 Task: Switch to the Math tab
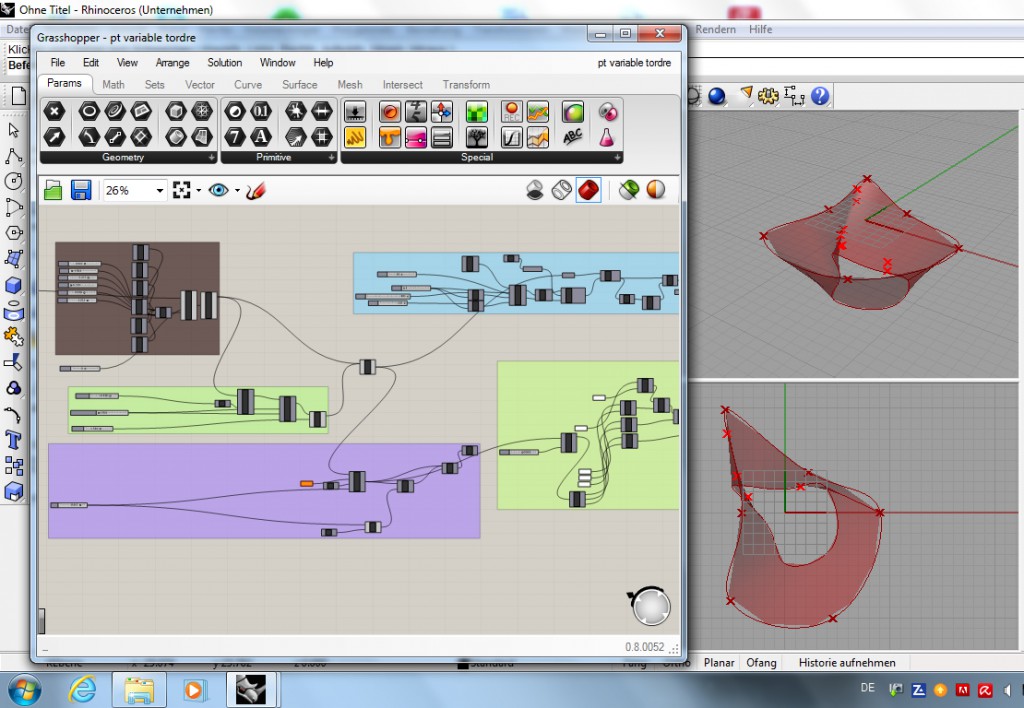(x=113, y=85)
